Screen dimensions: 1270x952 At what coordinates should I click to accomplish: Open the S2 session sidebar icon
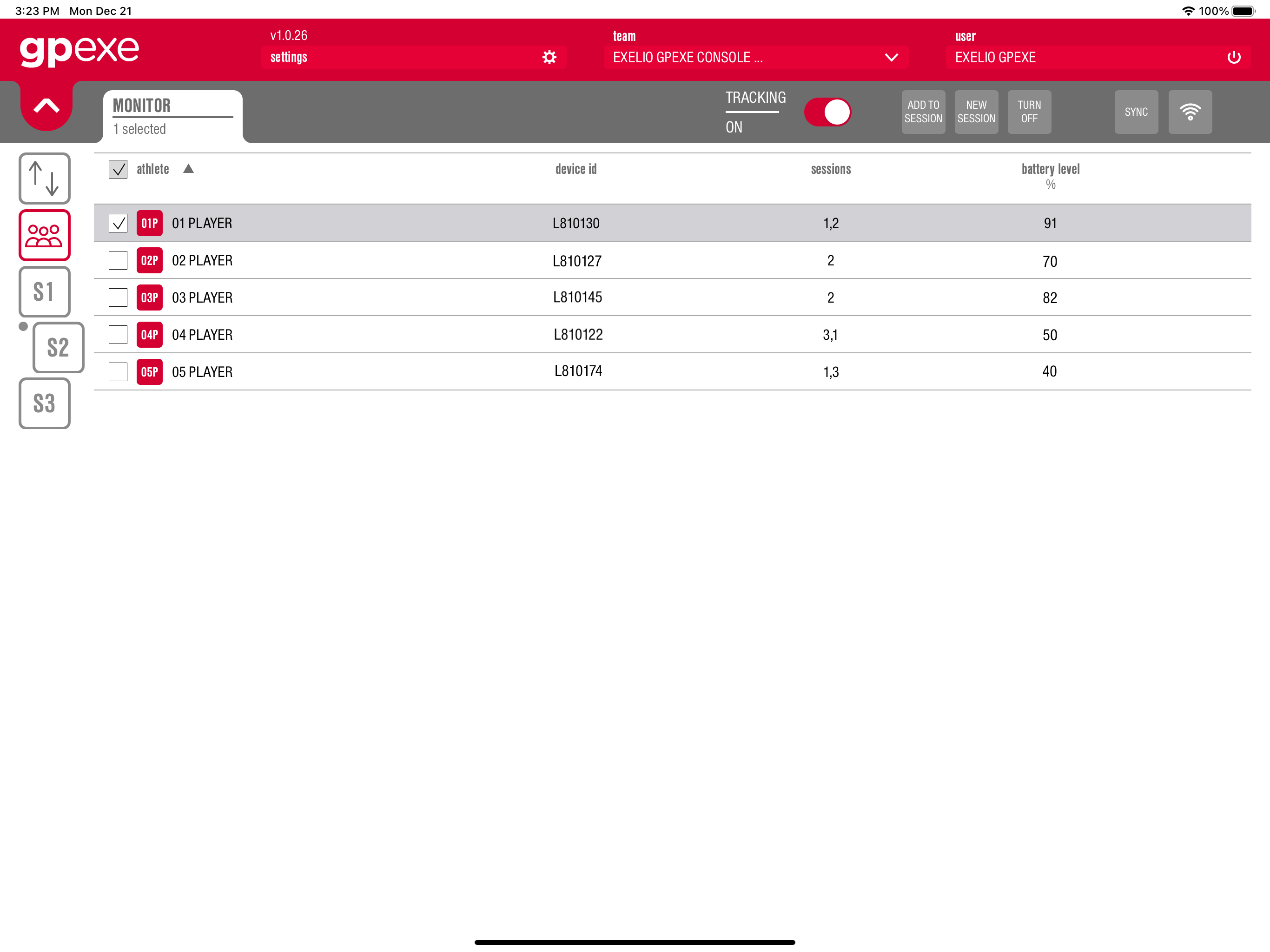tap(58, 347)
